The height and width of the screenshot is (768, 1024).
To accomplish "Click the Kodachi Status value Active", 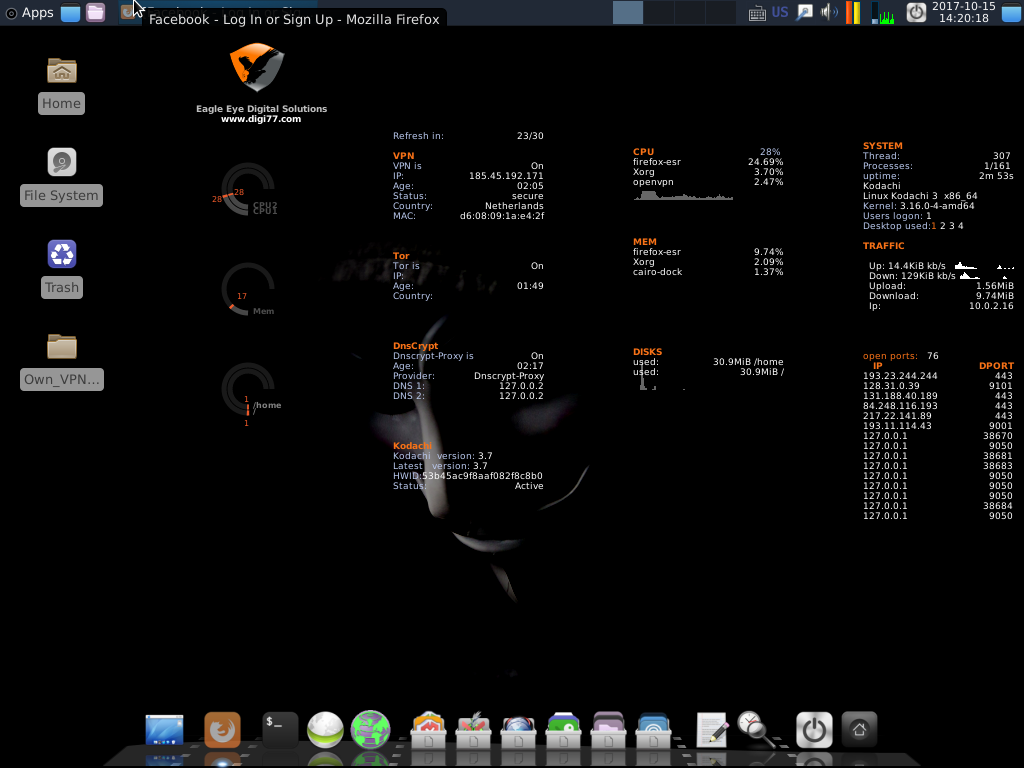I will coord(529,486).
